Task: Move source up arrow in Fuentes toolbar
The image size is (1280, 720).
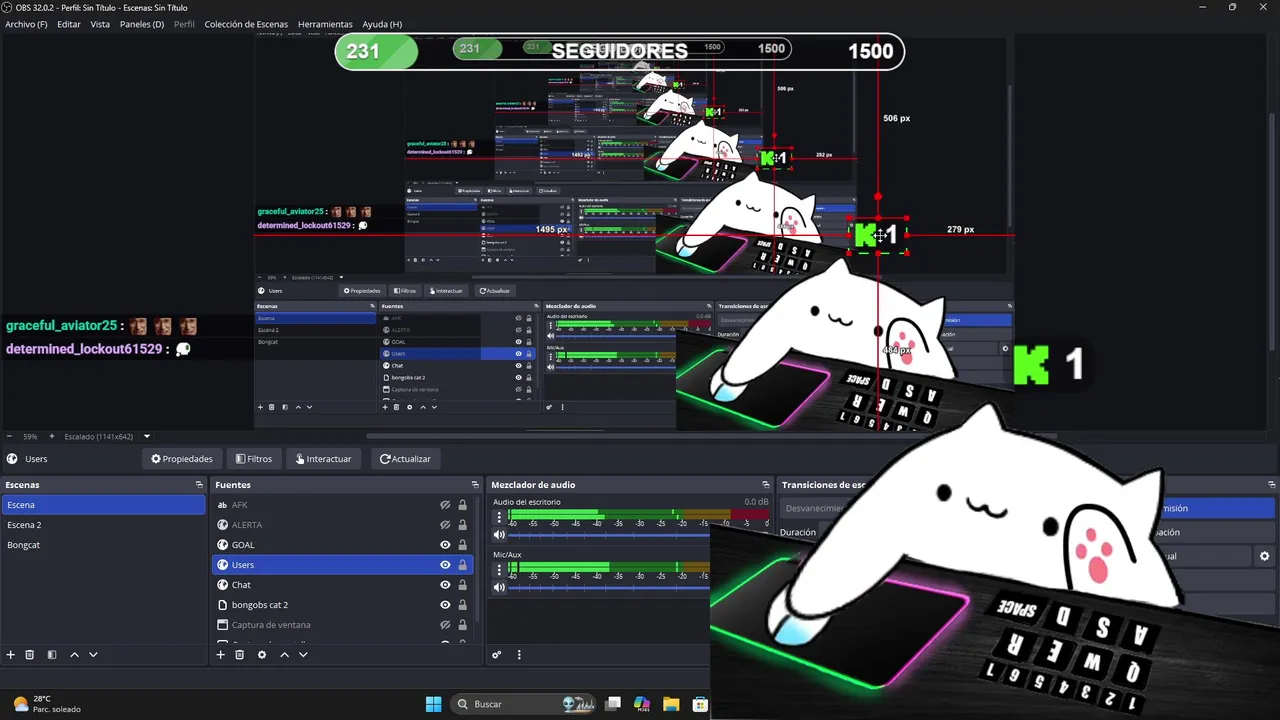Action: tap(284, 655)
